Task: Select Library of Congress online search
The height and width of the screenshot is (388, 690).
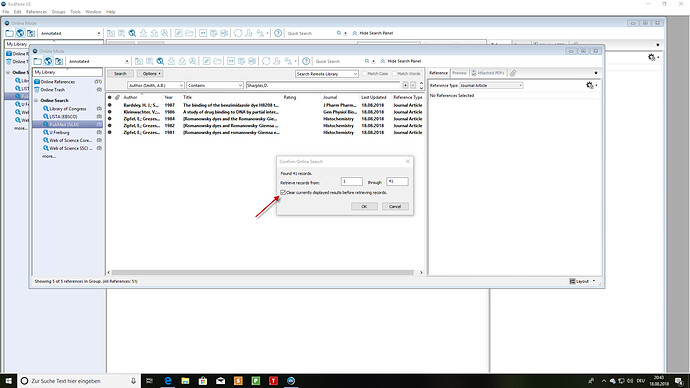Action: [67, 109]
